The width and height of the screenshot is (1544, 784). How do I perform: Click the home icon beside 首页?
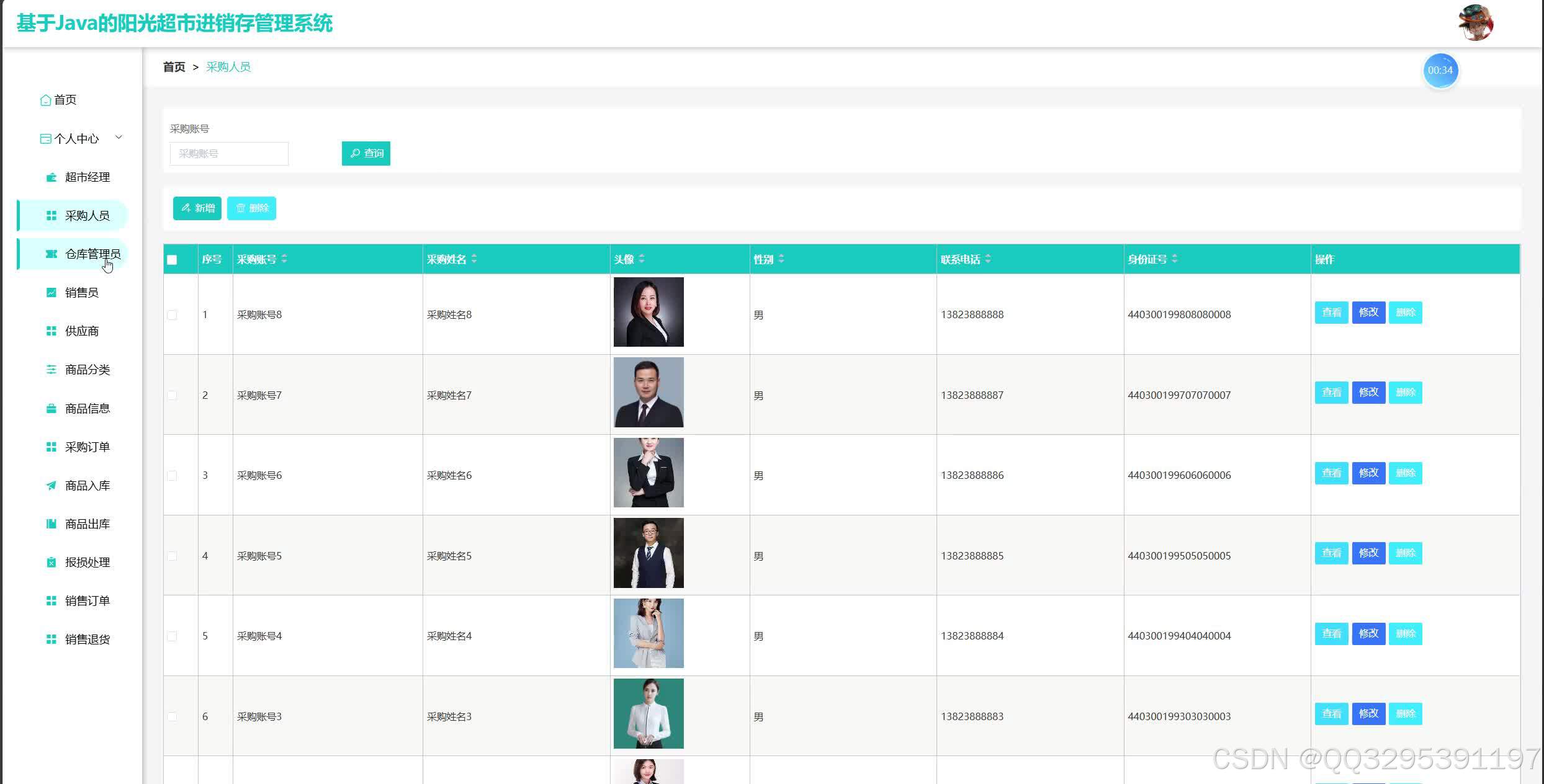pyautogui.click(x=45, y=100)
